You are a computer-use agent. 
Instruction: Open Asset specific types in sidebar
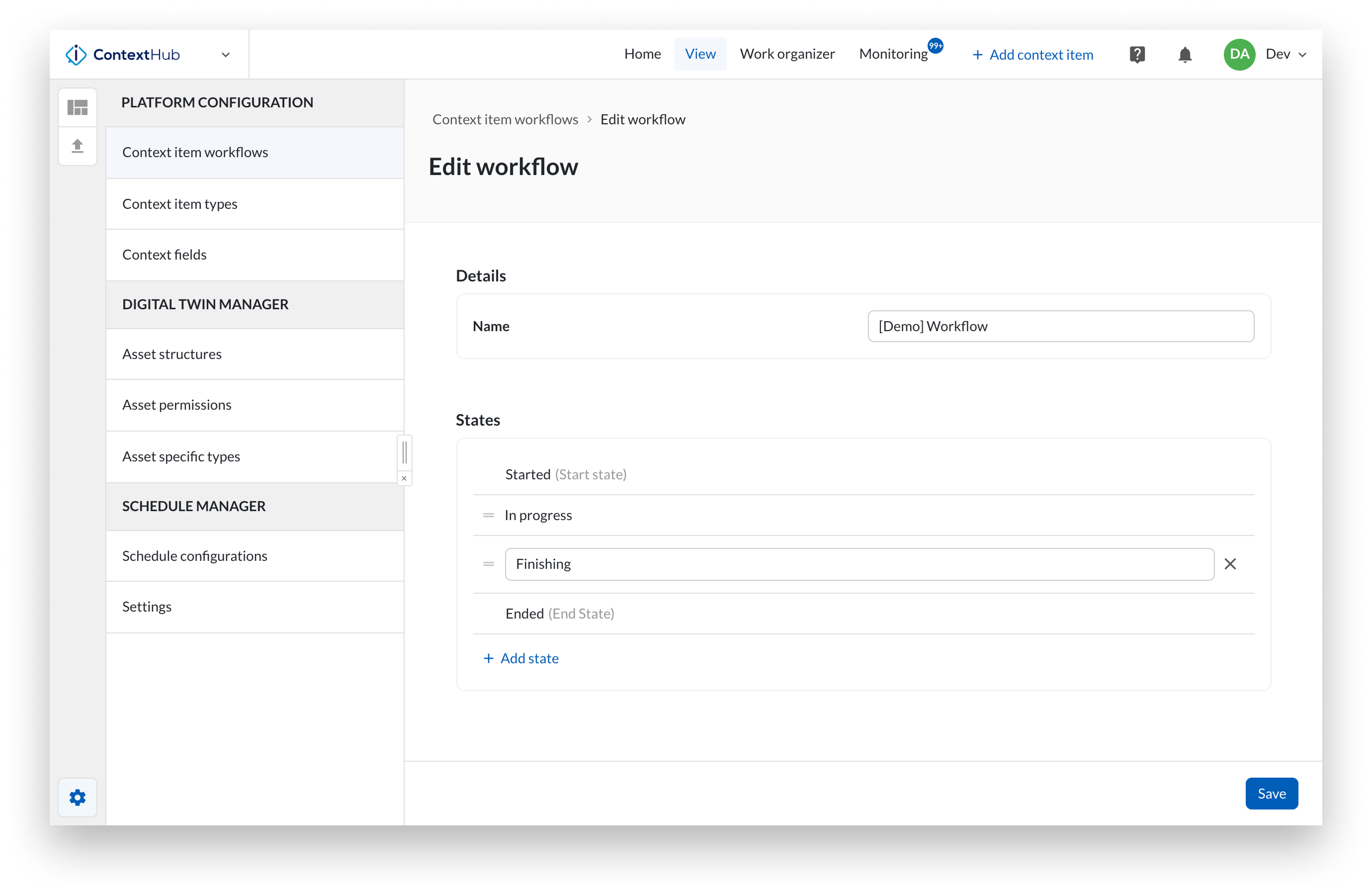(255, 457)
